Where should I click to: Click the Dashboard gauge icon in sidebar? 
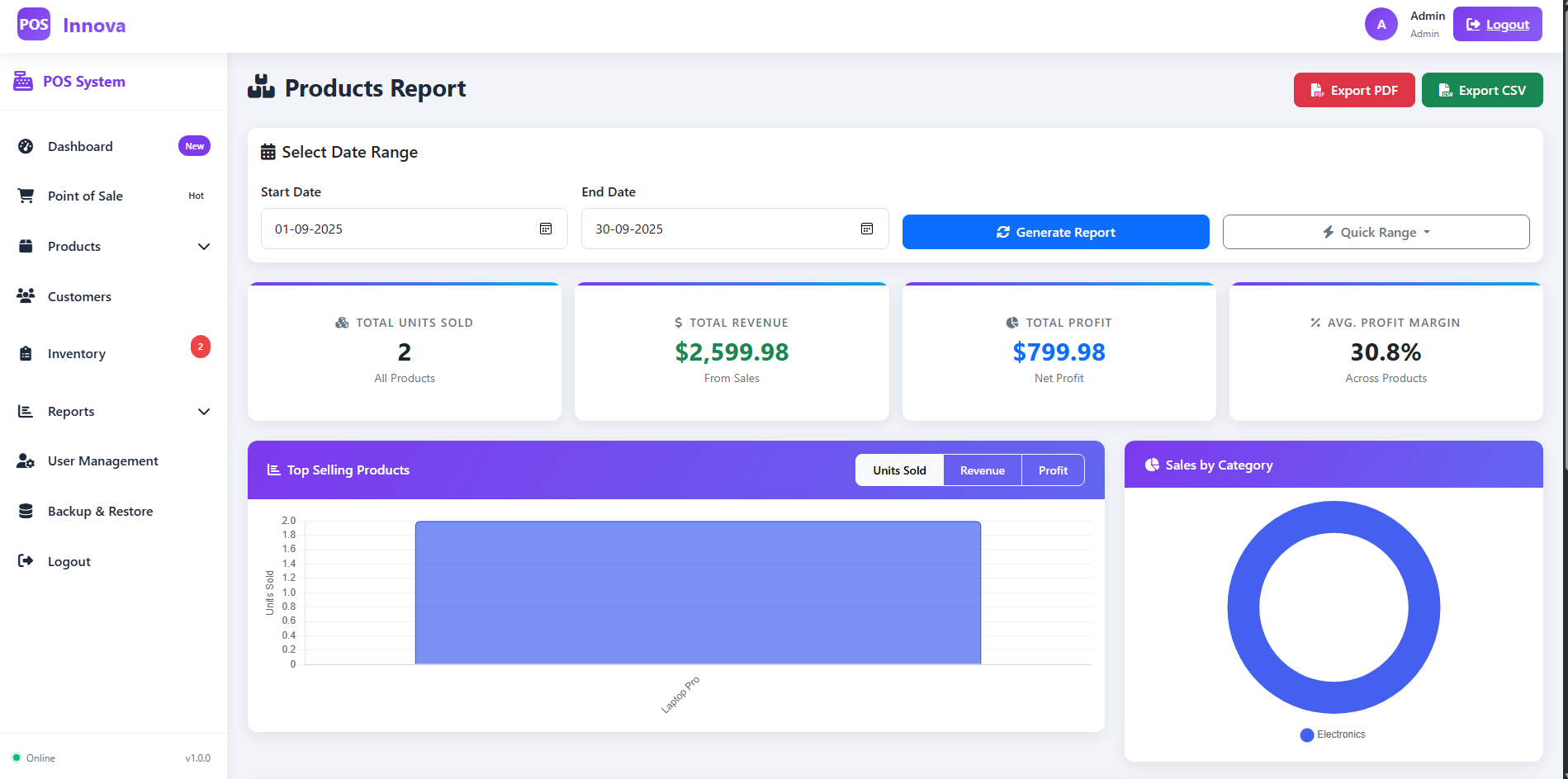(26, 146)
